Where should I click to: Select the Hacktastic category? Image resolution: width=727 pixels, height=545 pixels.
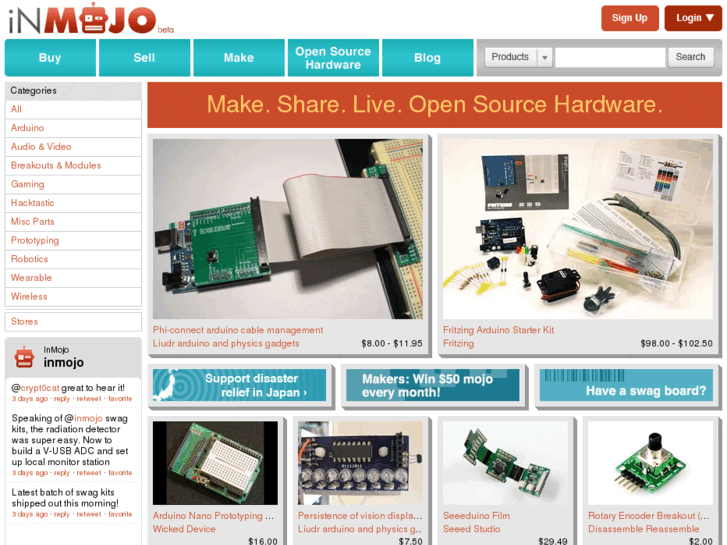73,203
